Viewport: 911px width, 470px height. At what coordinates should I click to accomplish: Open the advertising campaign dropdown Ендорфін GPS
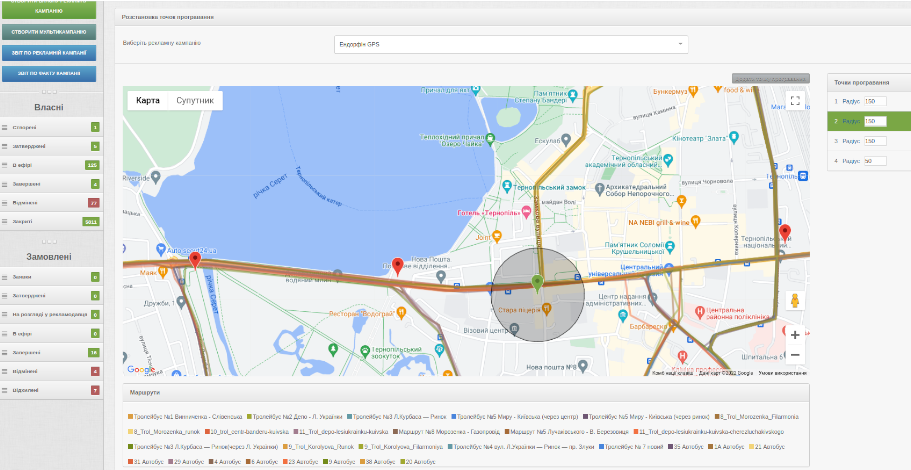coord(511,44)
